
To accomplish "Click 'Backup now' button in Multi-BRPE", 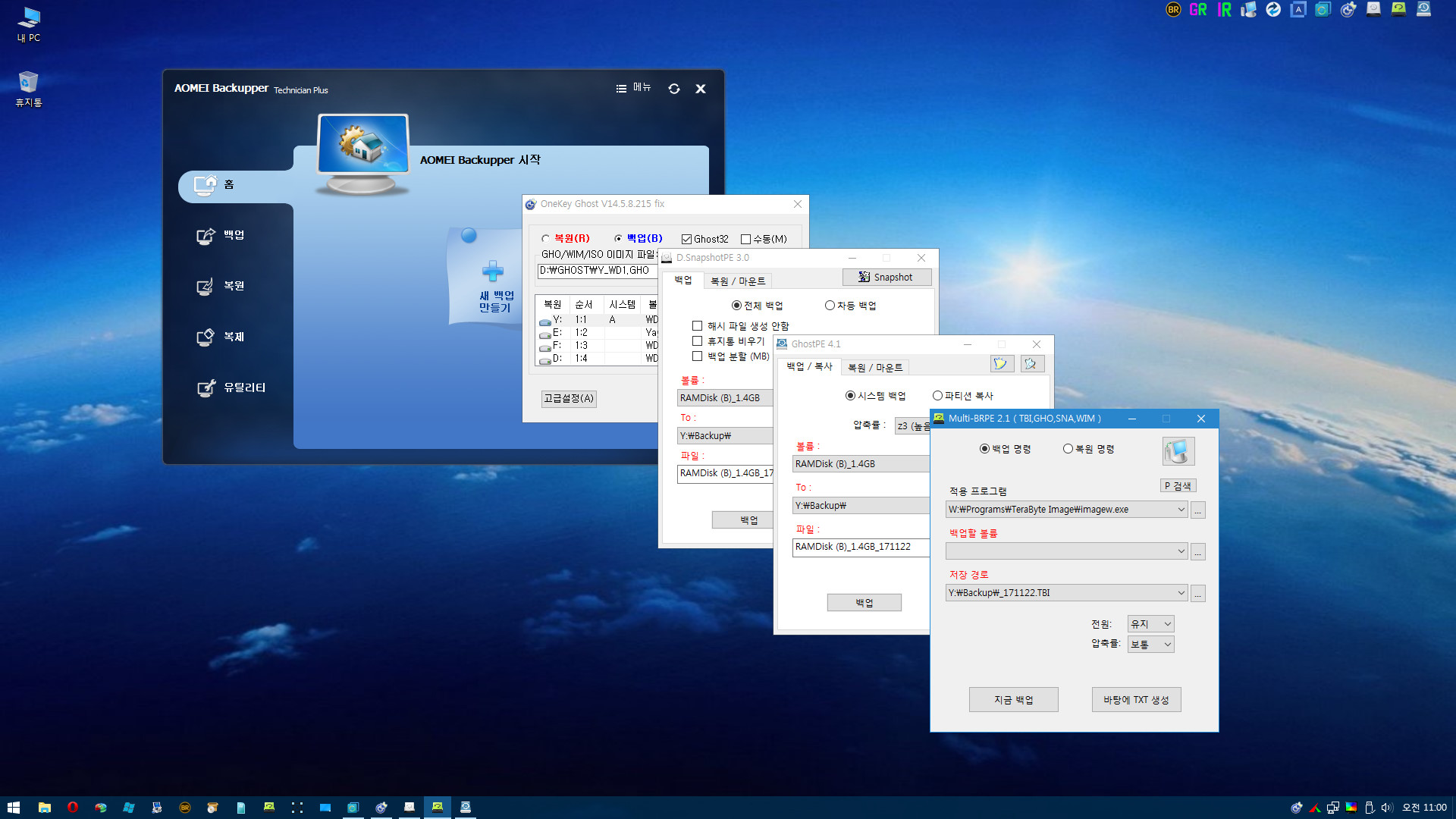I will coord(1014,700).
